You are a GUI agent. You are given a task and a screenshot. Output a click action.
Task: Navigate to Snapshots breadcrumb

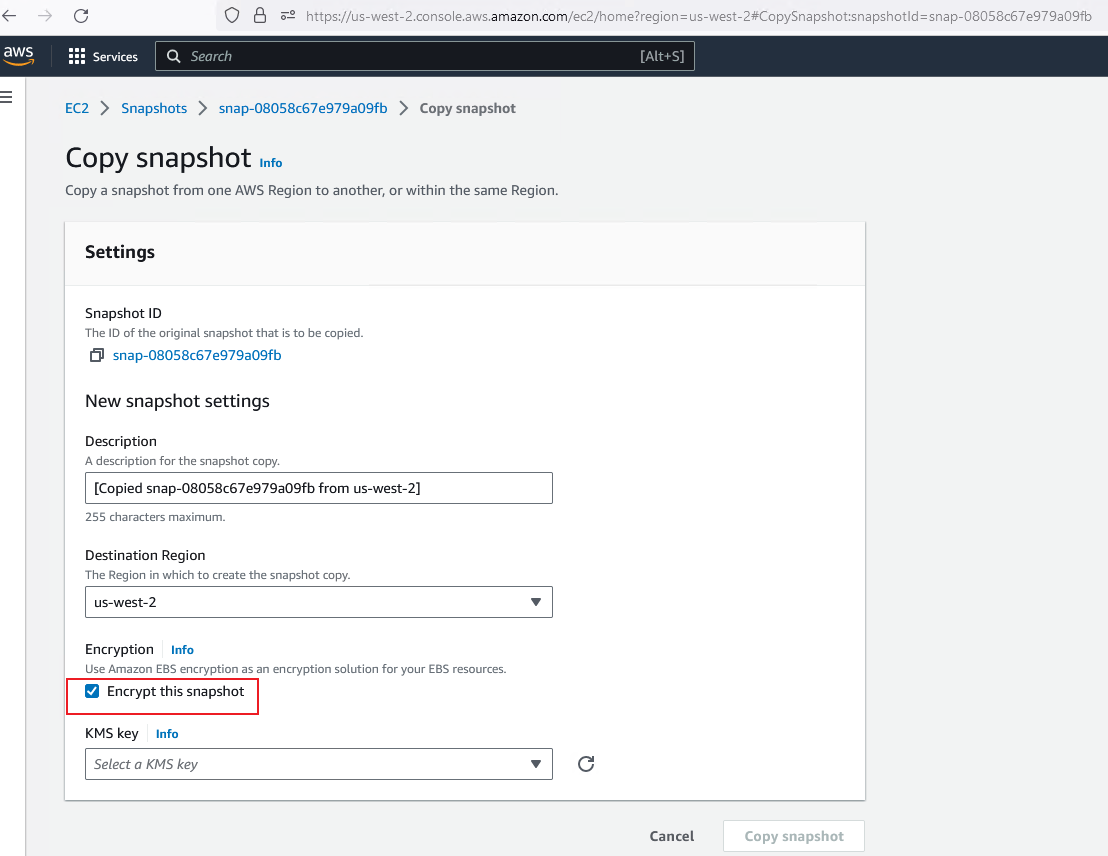click(x=154, y=108)
